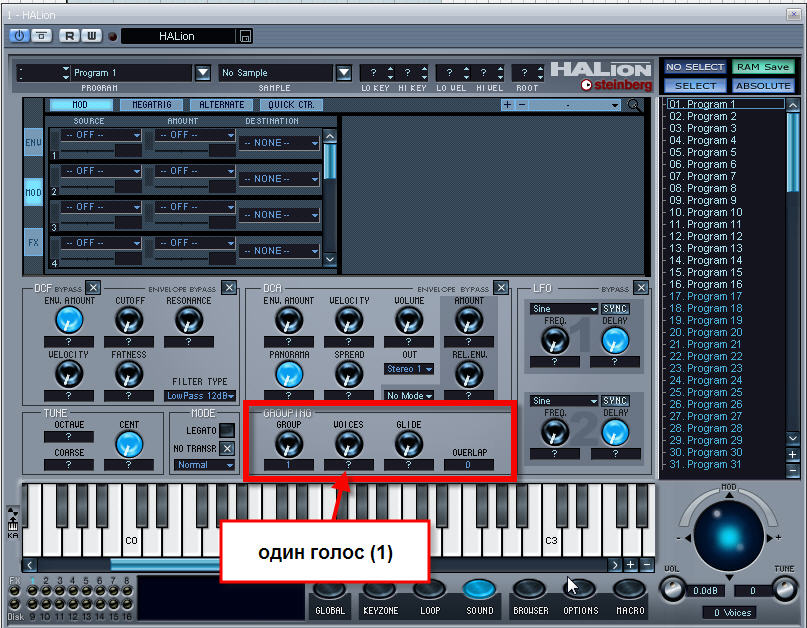The height and width of the screenshot is (628, 807).
Task: Click the ENV side tab
Action: tap(33, 142)
